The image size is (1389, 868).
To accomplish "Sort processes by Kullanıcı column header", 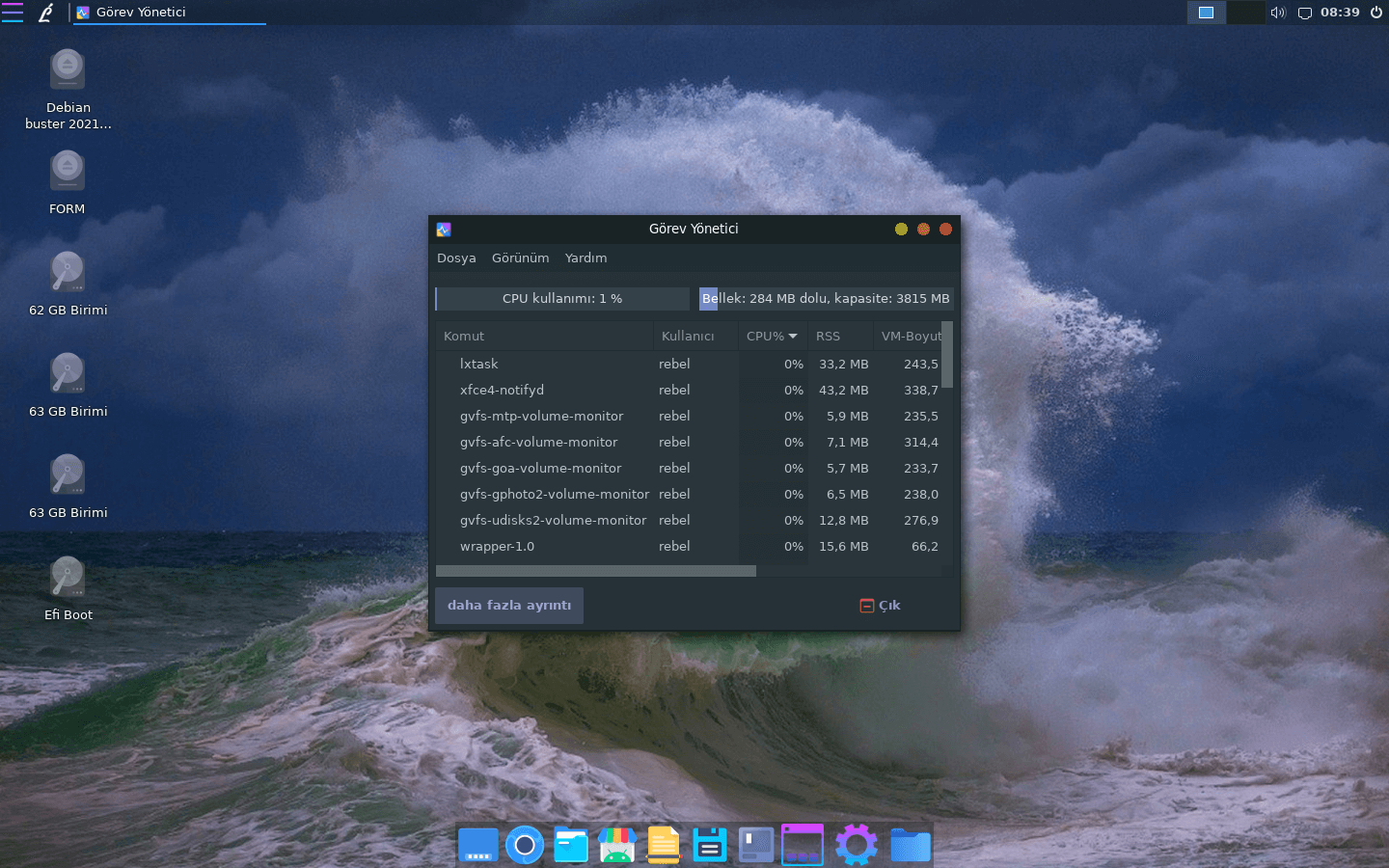I will (x=695, y=337).
